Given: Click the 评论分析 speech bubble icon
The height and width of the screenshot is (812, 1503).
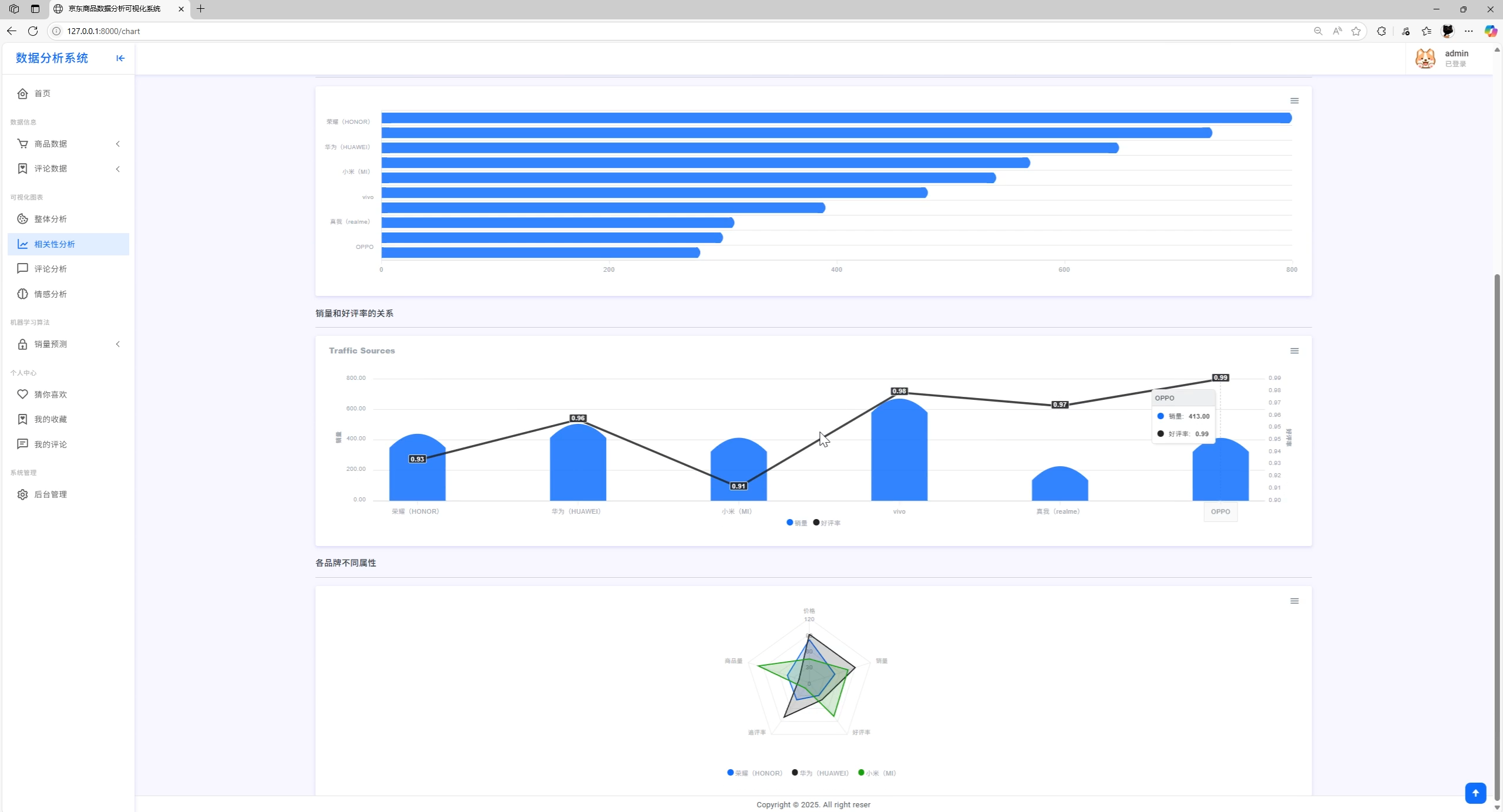Looking at the screenshot, I should pos(22,269).
